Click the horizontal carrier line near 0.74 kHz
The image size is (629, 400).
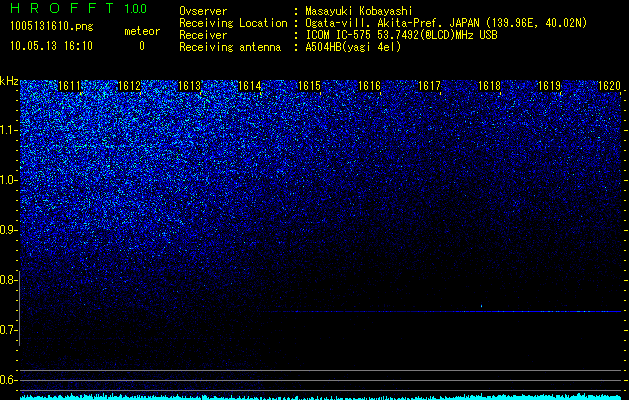(441, 311)
